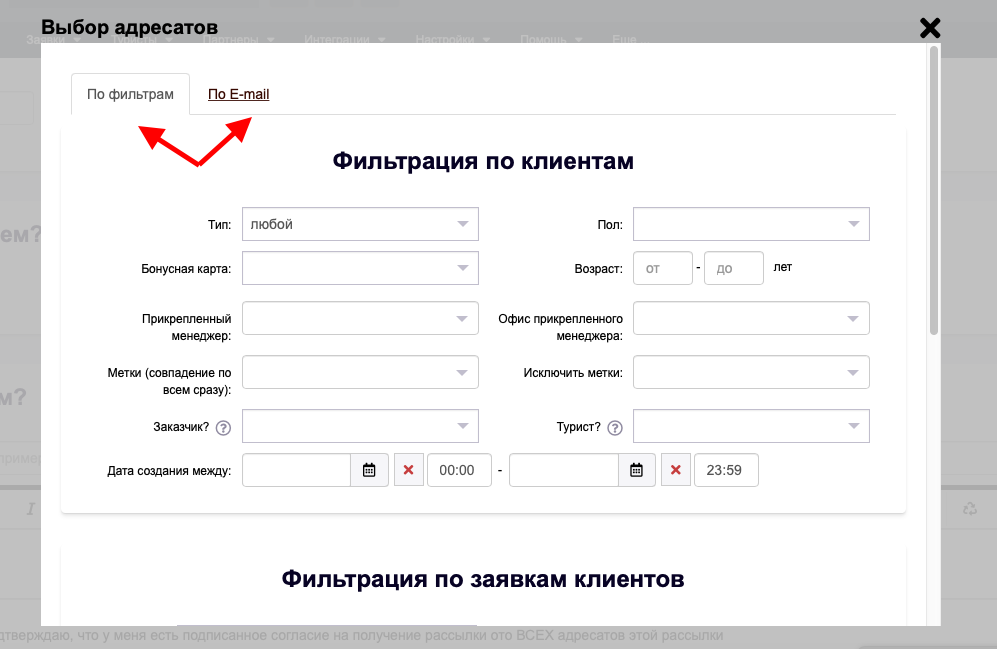
Task: Expand the Исключить метки dropdown
Action: [x=751, y=372]
